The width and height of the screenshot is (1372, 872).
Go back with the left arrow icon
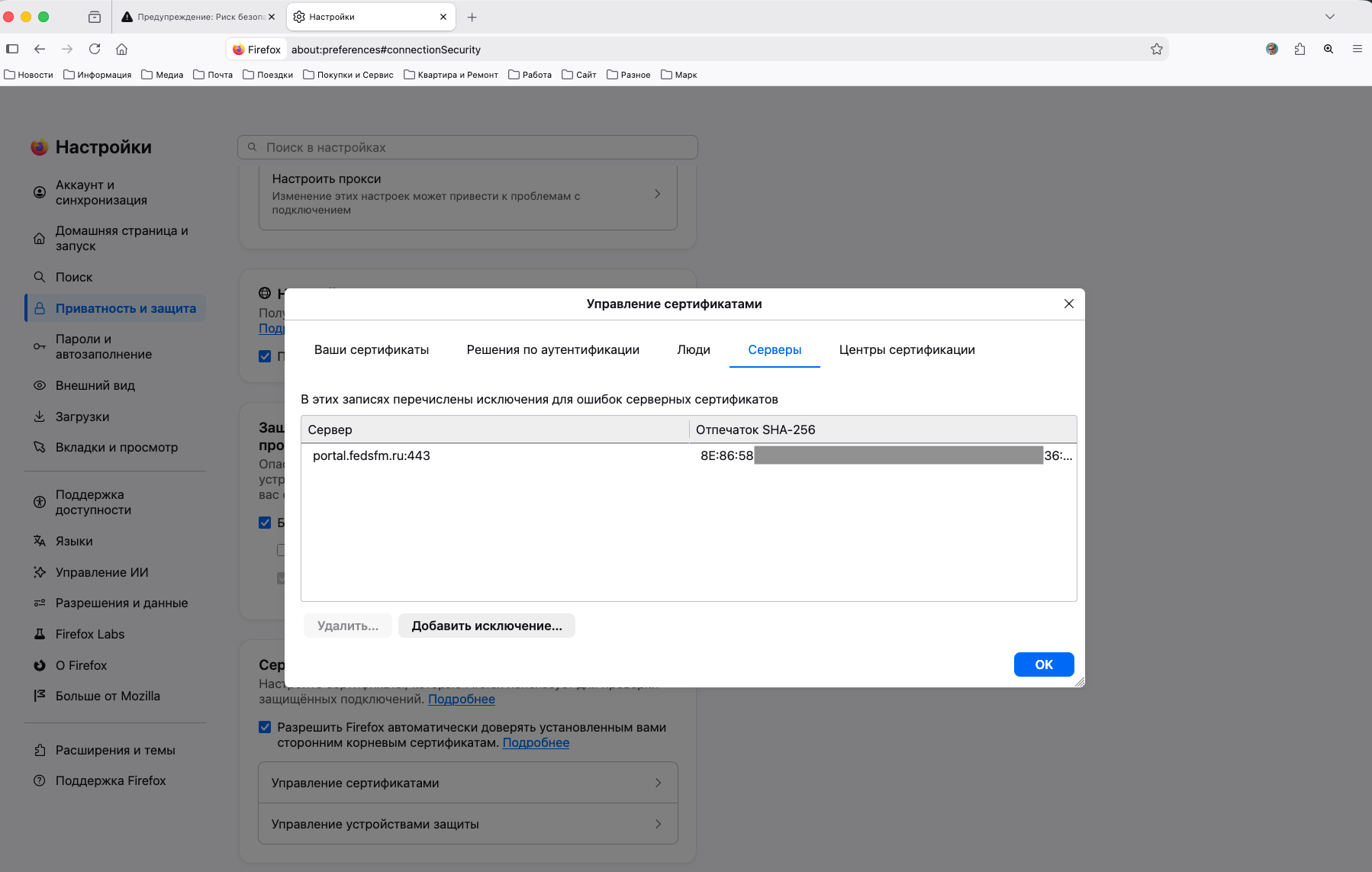point(40,49)
